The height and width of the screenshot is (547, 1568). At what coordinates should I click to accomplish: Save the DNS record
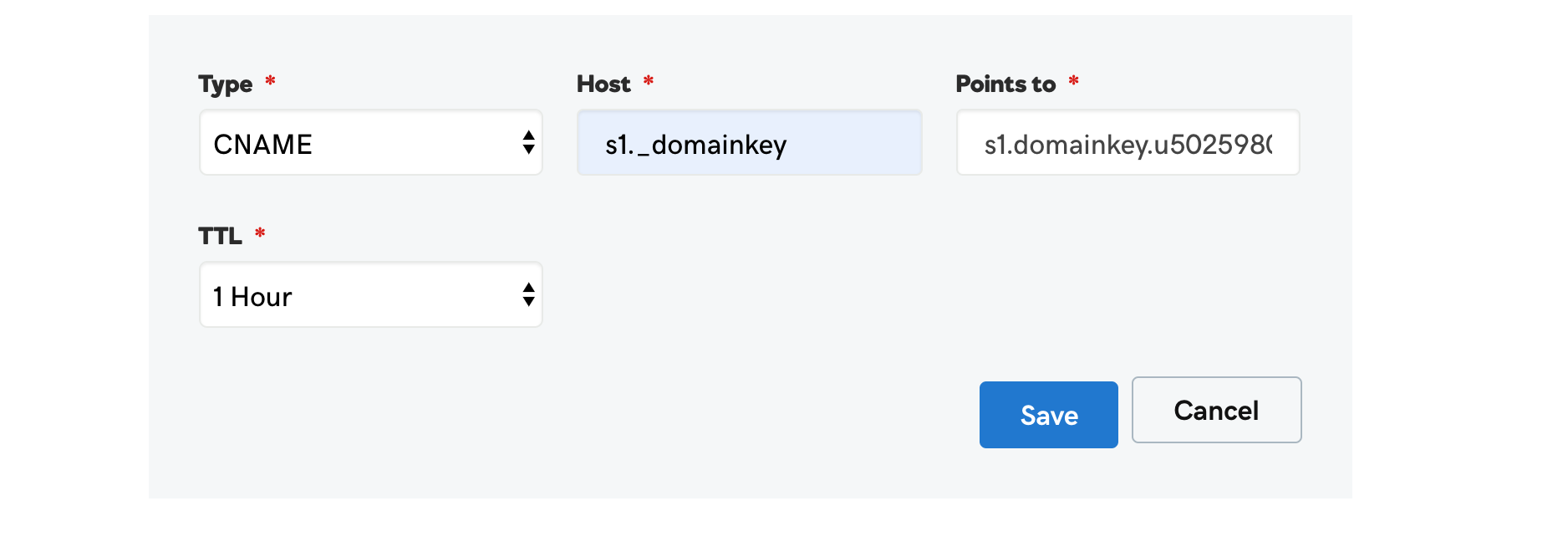[x=1048, y=415]
